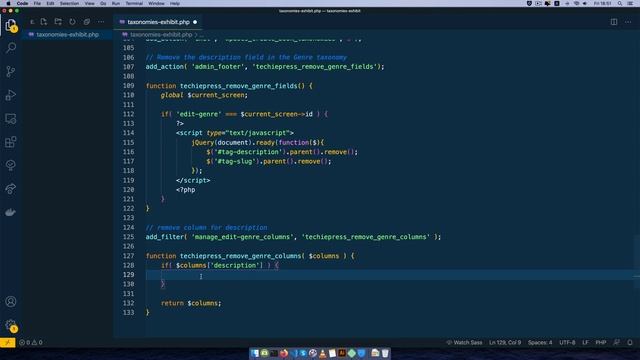Open the Search view in activity bar
640x360 pixels.
click(11, 48)
